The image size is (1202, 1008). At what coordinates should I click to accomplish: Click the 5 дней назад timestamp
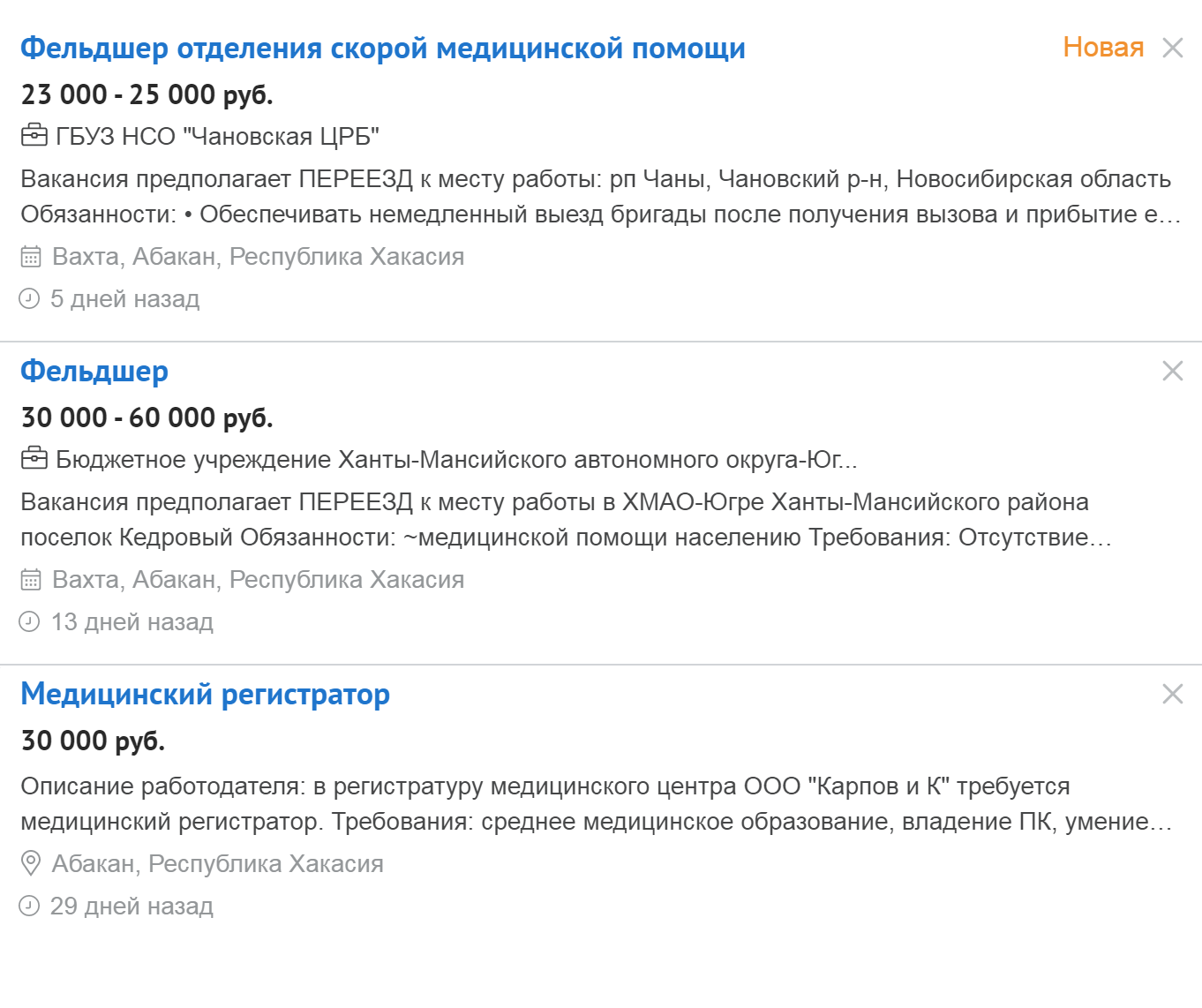125,298
